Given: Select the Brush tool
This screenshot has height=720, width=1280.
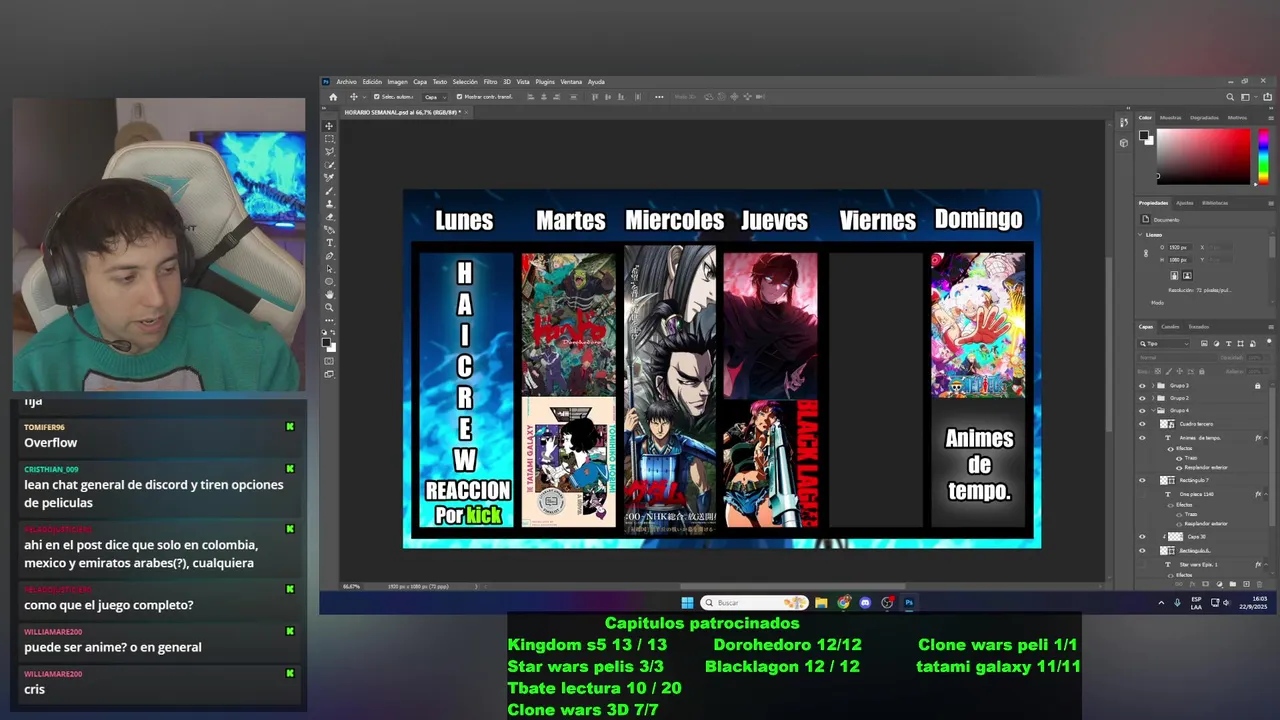Looking at the screenshot, I should pyautogui.click(x=327, y=189).
